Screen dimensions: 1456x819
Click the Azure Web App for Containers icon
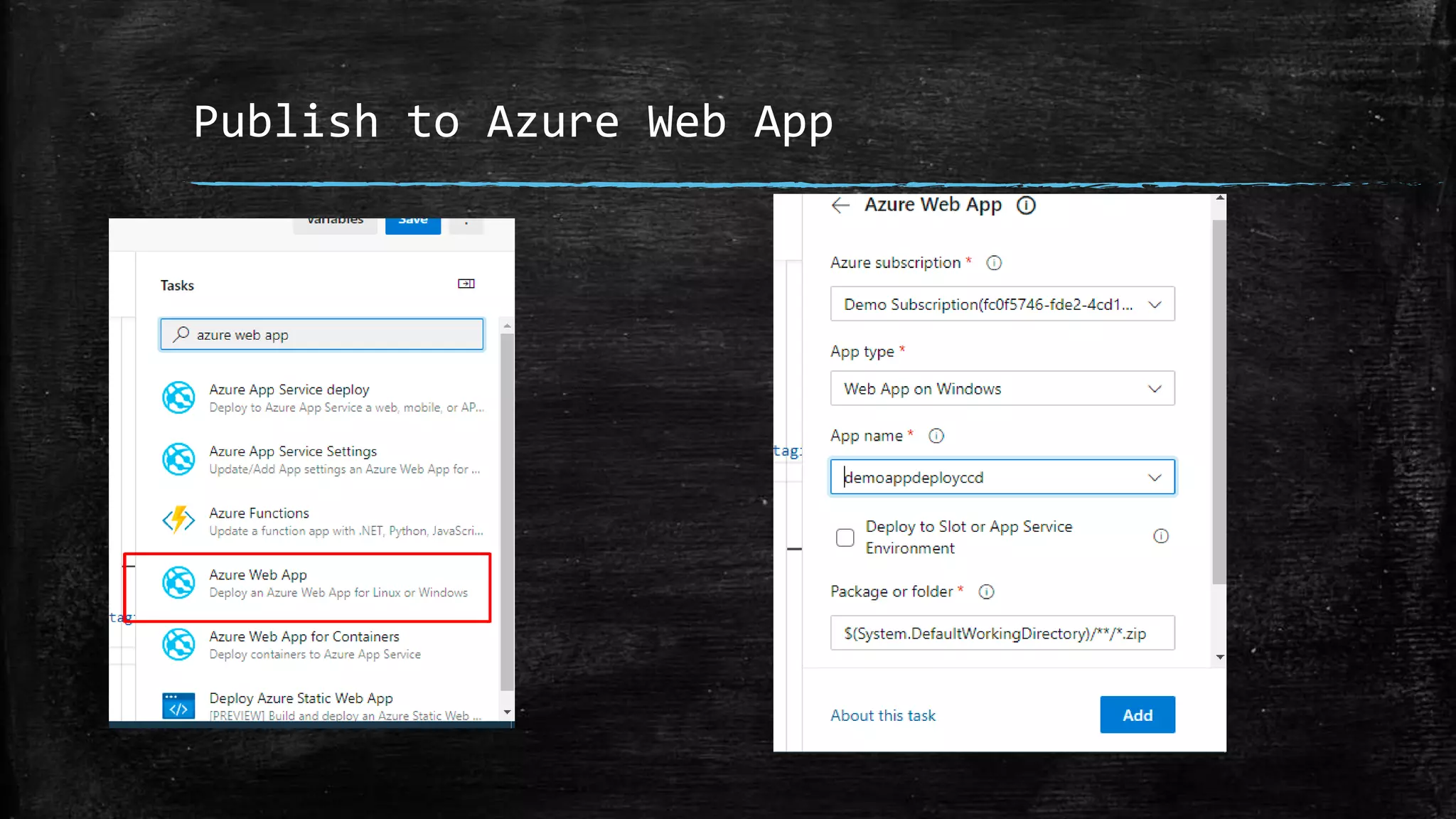point(178,644)
